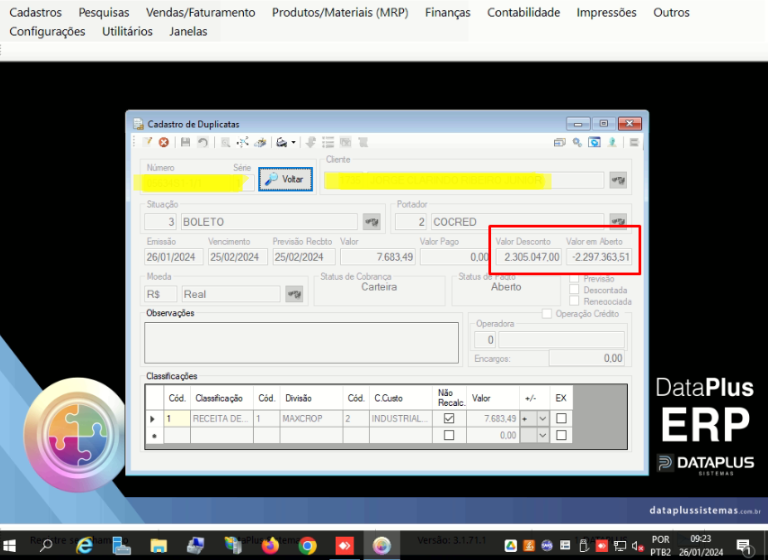
Task: Expand the +/- dropdown in first row
Action: pos(542,419)
